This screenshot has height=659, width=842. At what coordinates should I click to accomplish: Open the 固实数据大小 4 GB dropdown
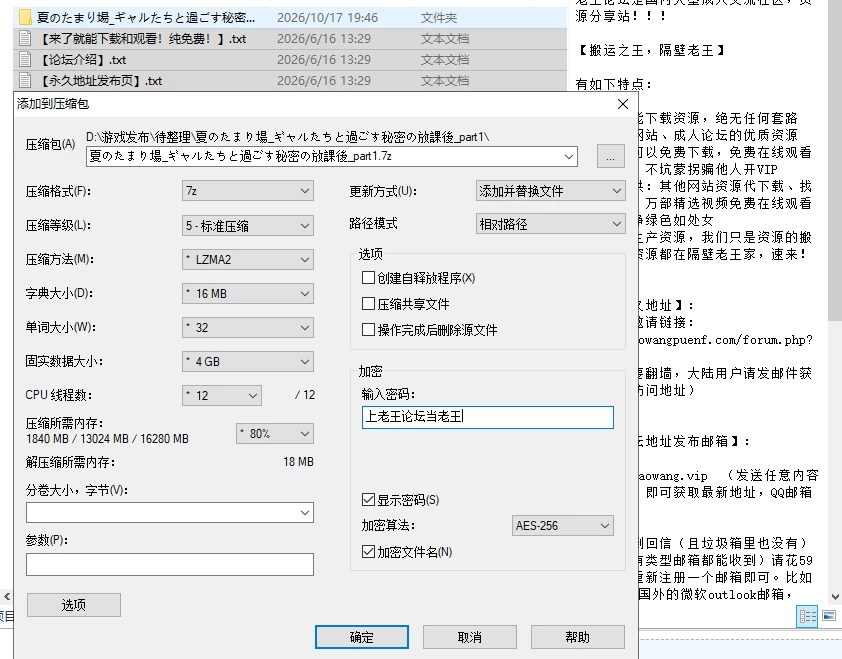point(248,361)
